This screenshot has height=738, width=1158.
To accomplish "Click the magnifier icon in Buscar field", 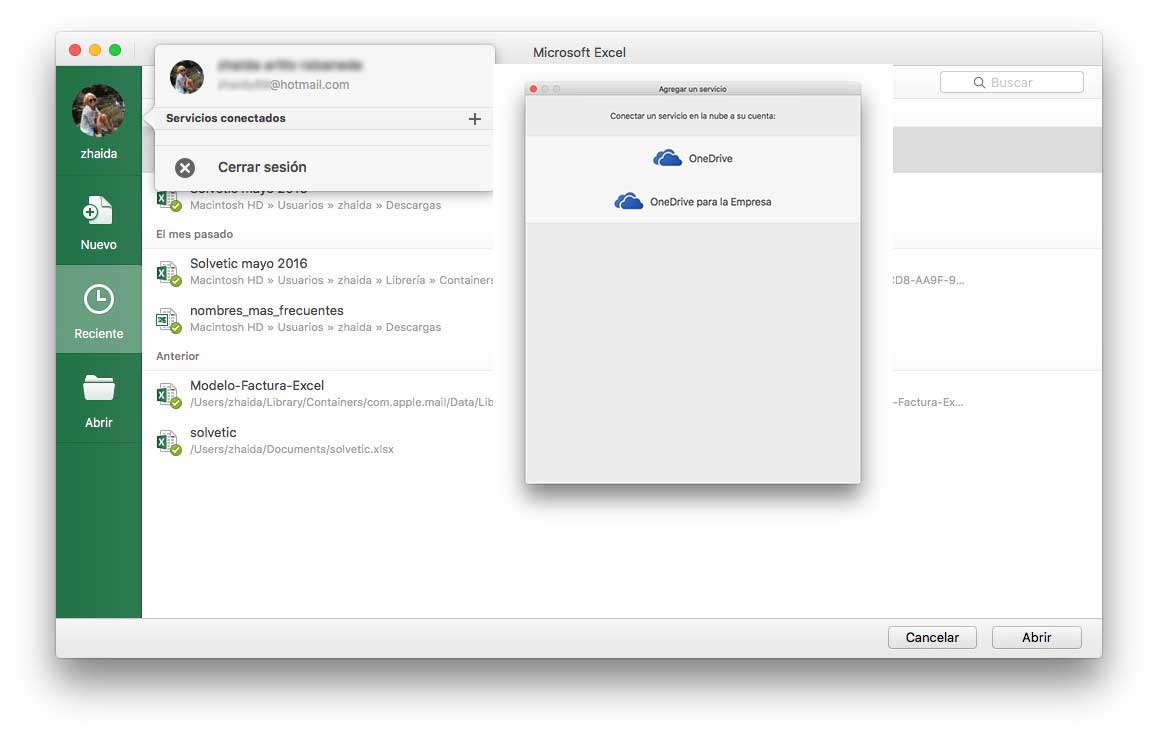I will tap(979, 83).
